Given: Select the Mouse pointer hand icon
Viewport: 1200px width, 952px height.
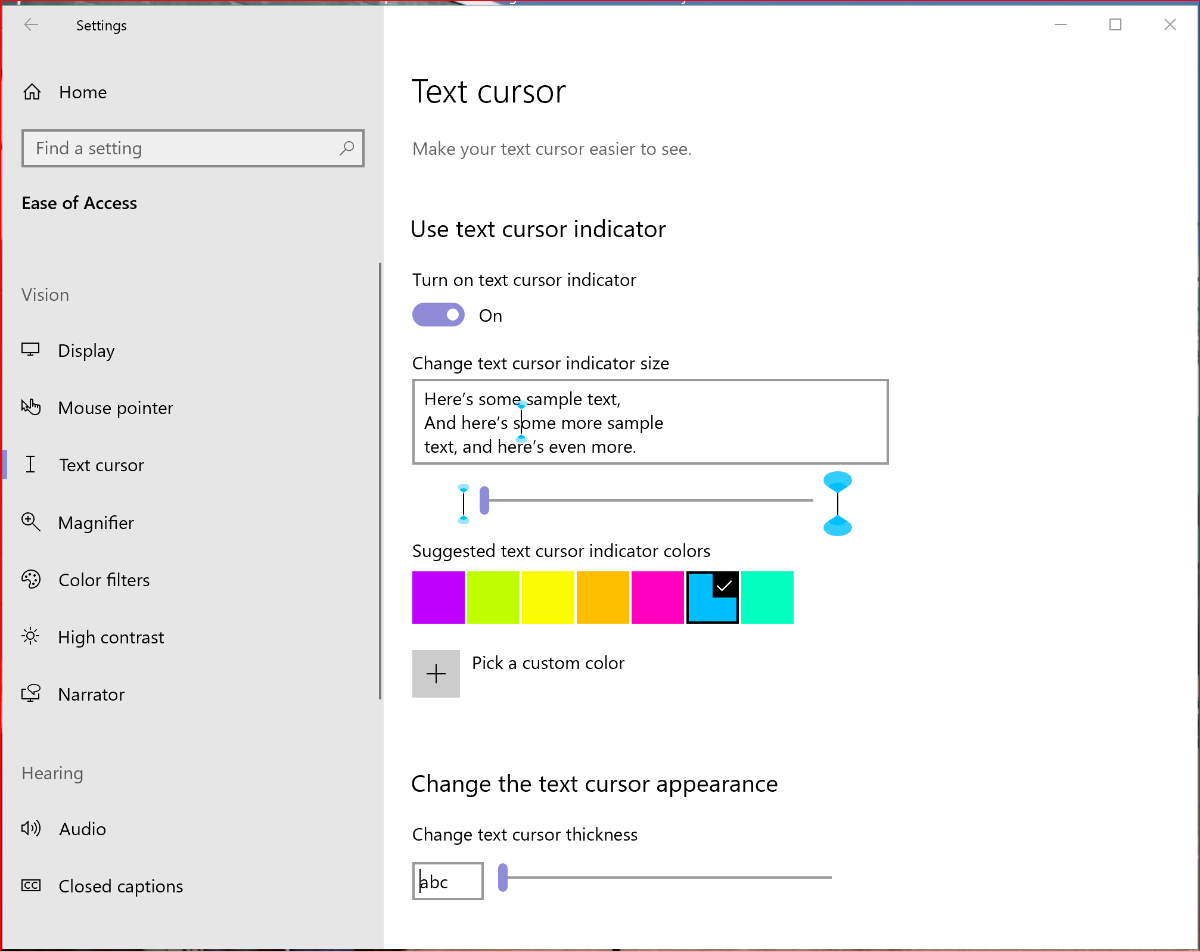Looking at the screenshot, I should [x=31, y=407].
